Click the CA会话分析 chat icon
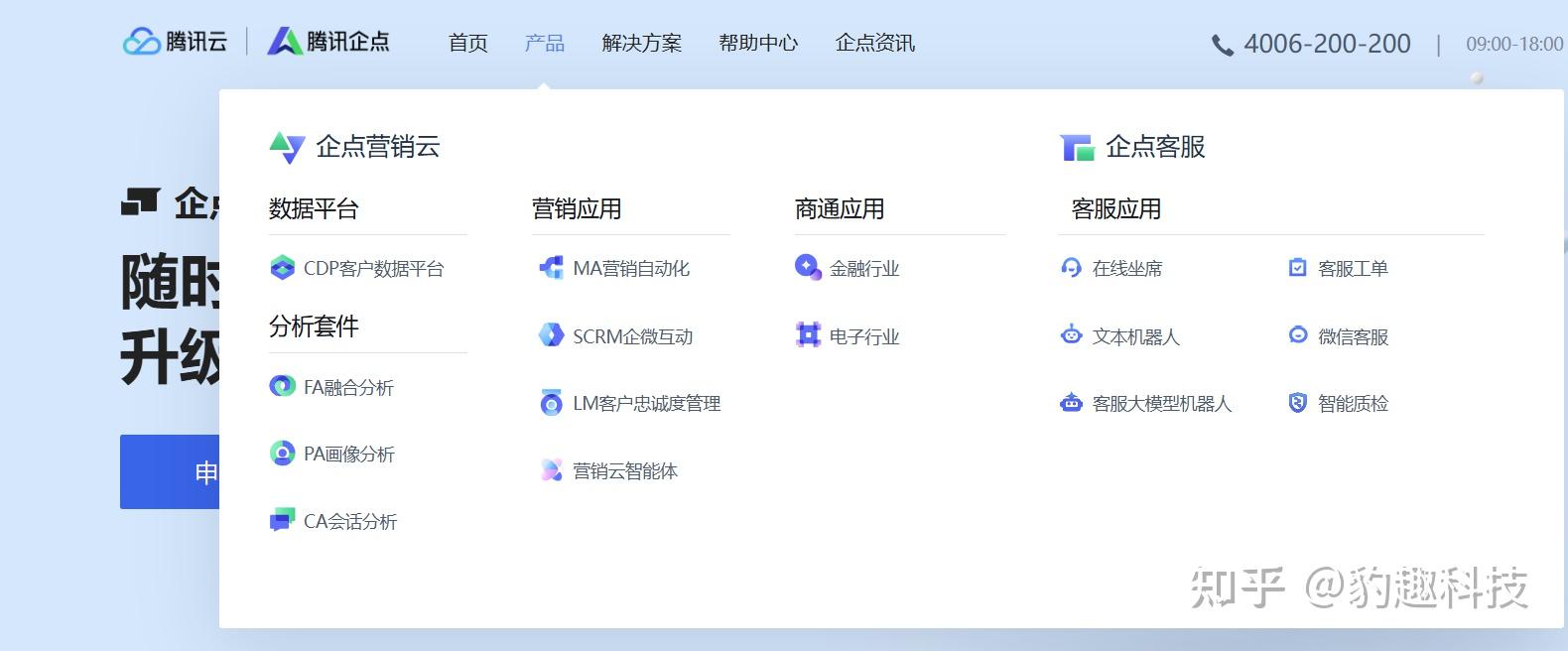This screenshot has width=1568, height=651. point(283,520)
